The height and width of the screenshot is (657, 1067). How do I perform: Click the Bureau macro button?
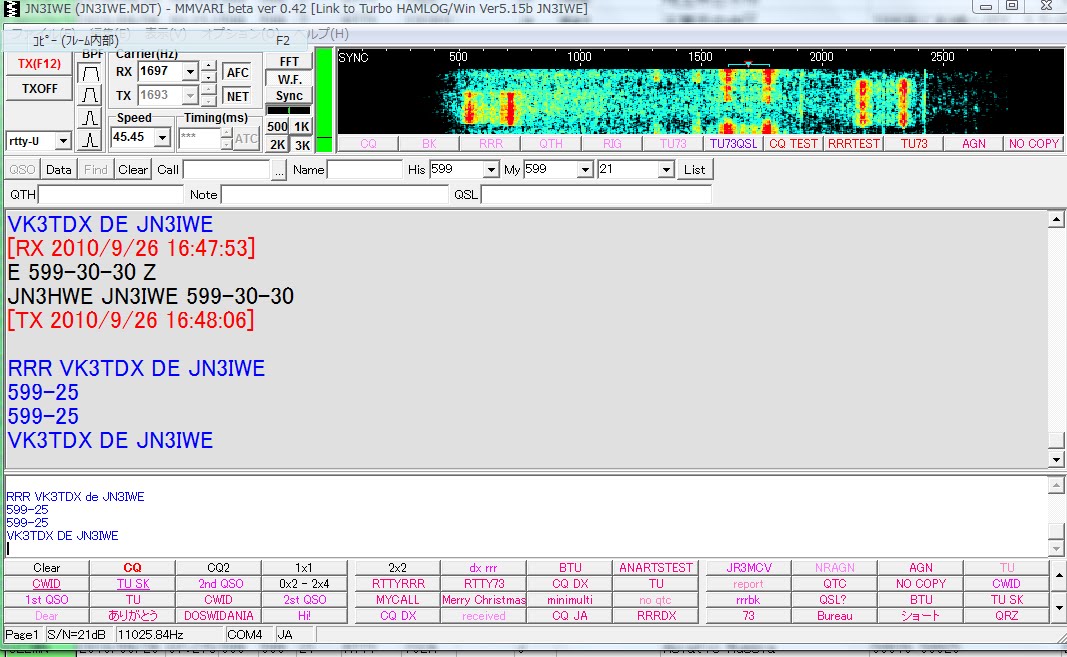[834, 615]
